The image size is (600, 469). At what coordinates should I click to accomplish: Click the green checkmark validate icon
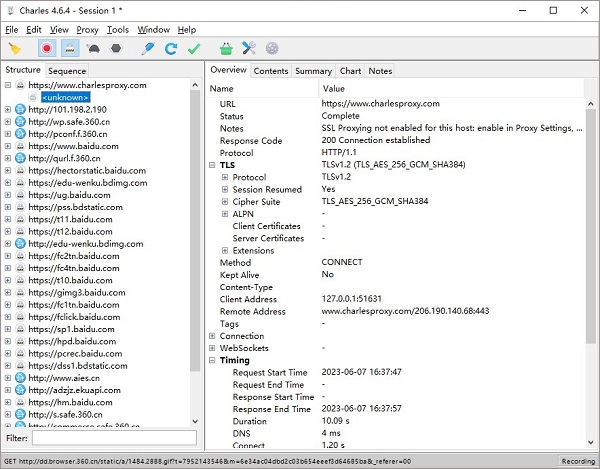pyautogui.click(x=194, y=48)
